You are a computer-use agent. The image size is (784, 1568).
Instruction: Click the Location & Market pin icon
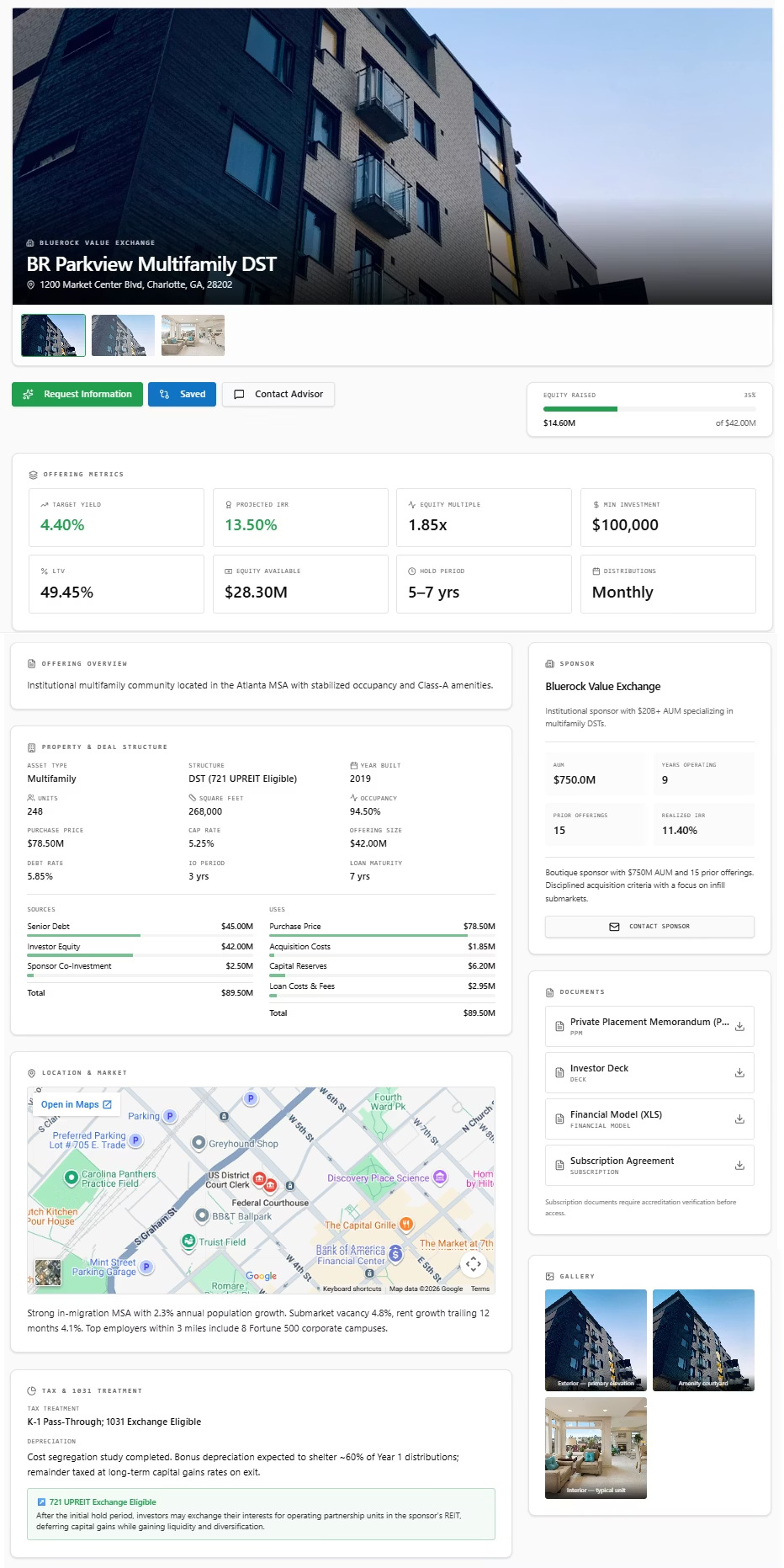pyautogui.click(x=31, y=1073)
